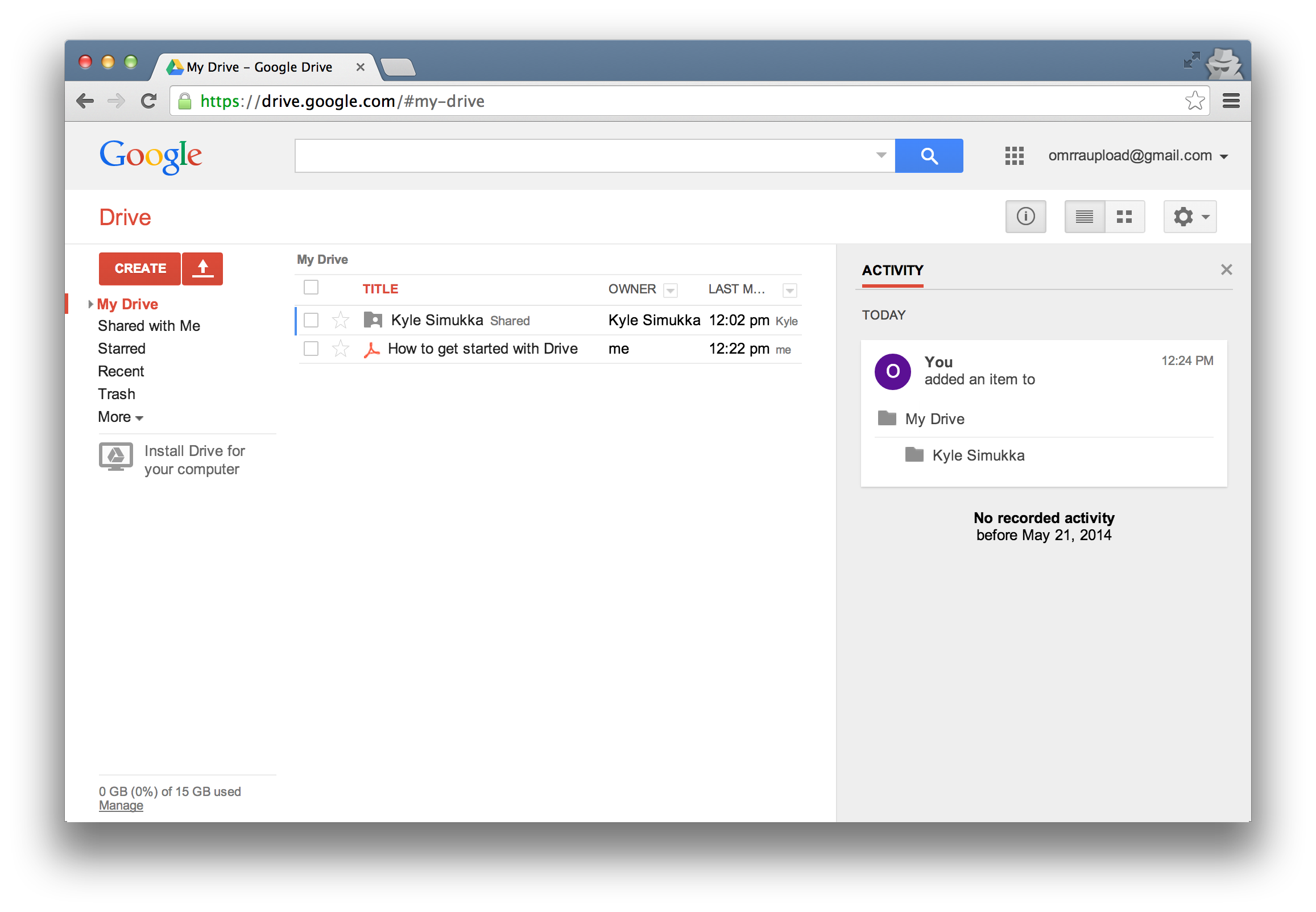Sort by the TITLE column header

coord(380,289)
